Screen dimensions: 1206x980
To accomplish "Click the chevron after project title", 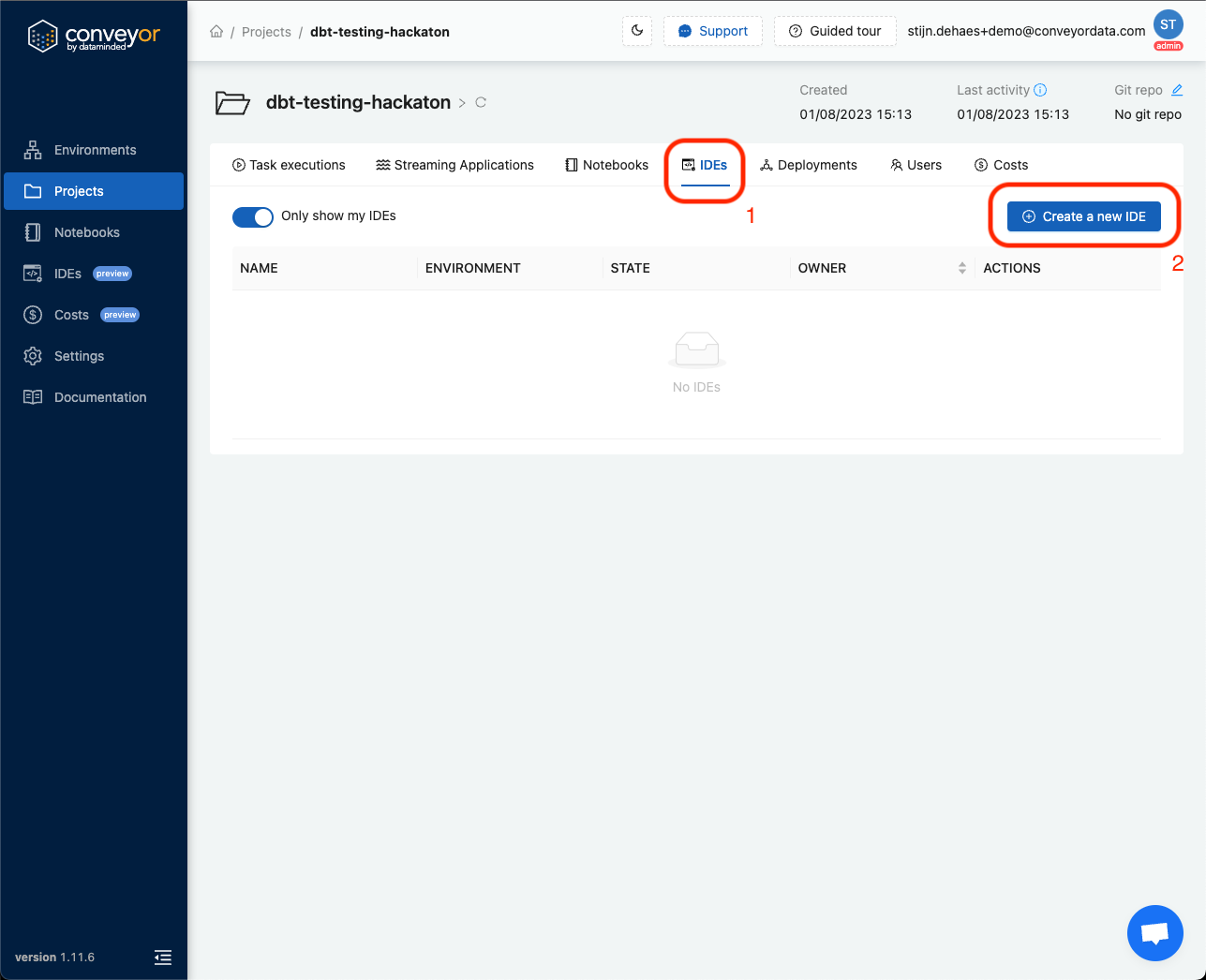I will (x=462, y=103).
